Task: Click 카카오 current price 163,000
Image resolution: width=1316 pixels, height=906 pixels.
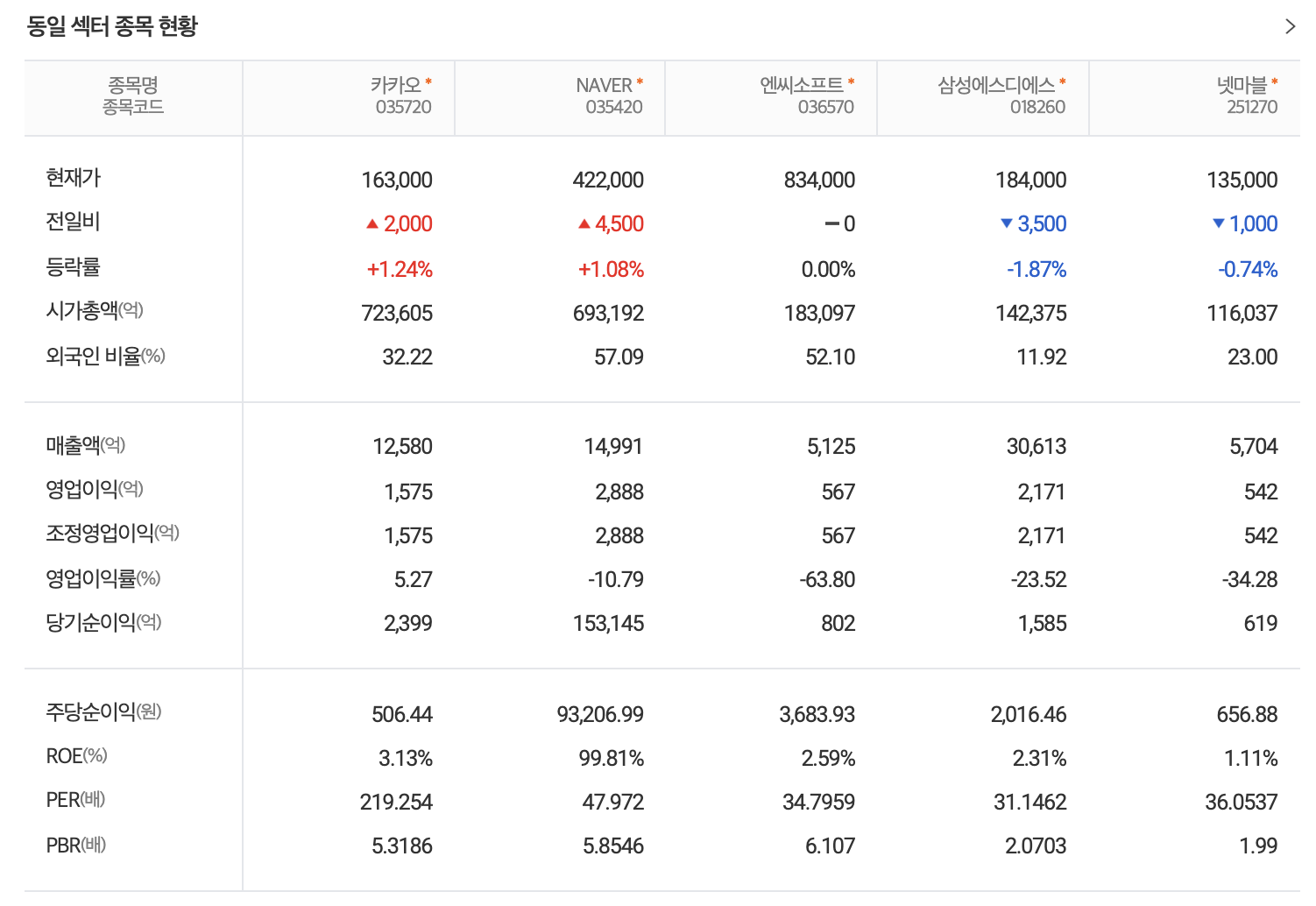Action: point(397,180)
